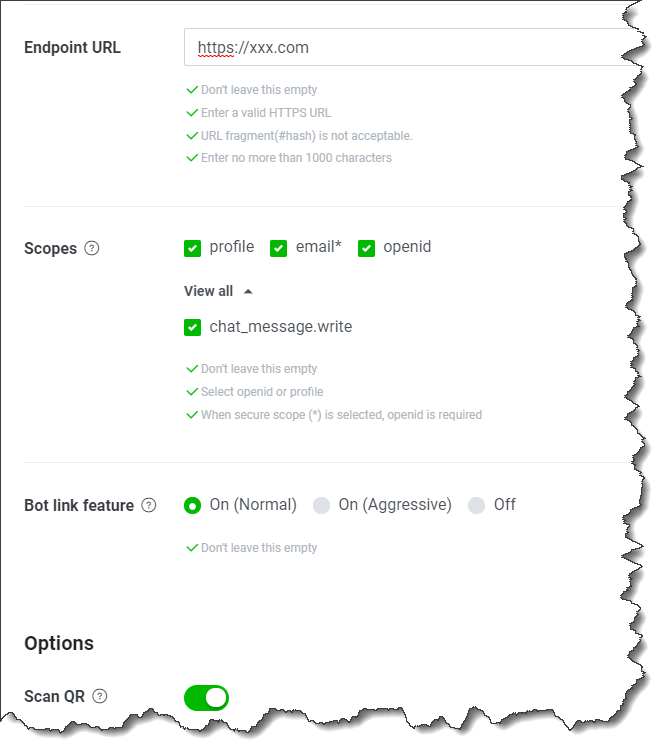Click the Scopes help question mark icon
The height and width of the screenshot is (752, 667).
92,248
